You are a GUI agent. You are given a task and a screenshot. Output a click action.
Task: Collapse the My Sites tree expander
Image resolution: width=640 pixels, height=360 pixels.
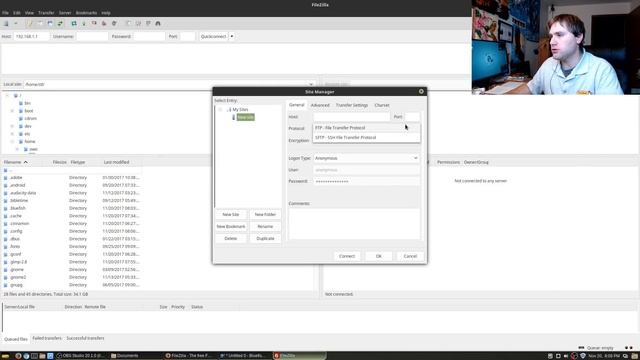220,109
